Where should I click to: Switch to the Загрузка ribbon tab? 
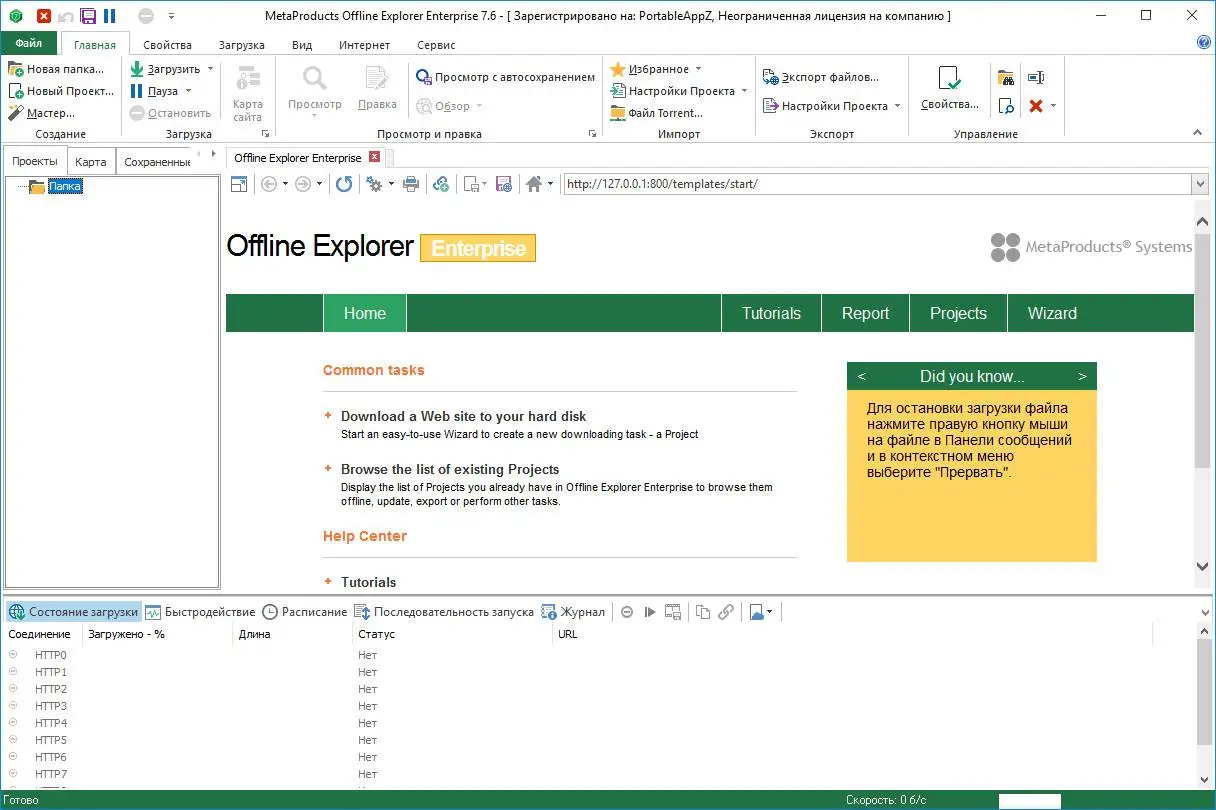pyautogui.click(x=241, y=45)
